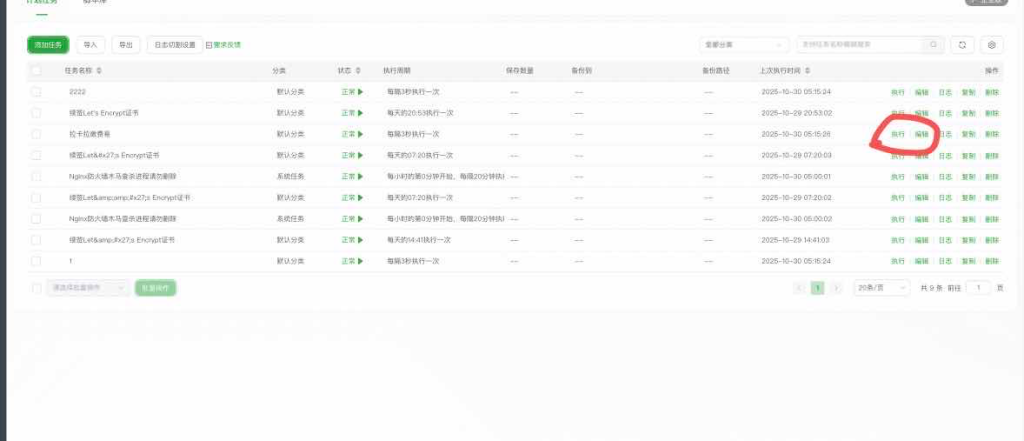Click the 批量操作 button
The image size is (1024, 441).
tap(155, 288)
